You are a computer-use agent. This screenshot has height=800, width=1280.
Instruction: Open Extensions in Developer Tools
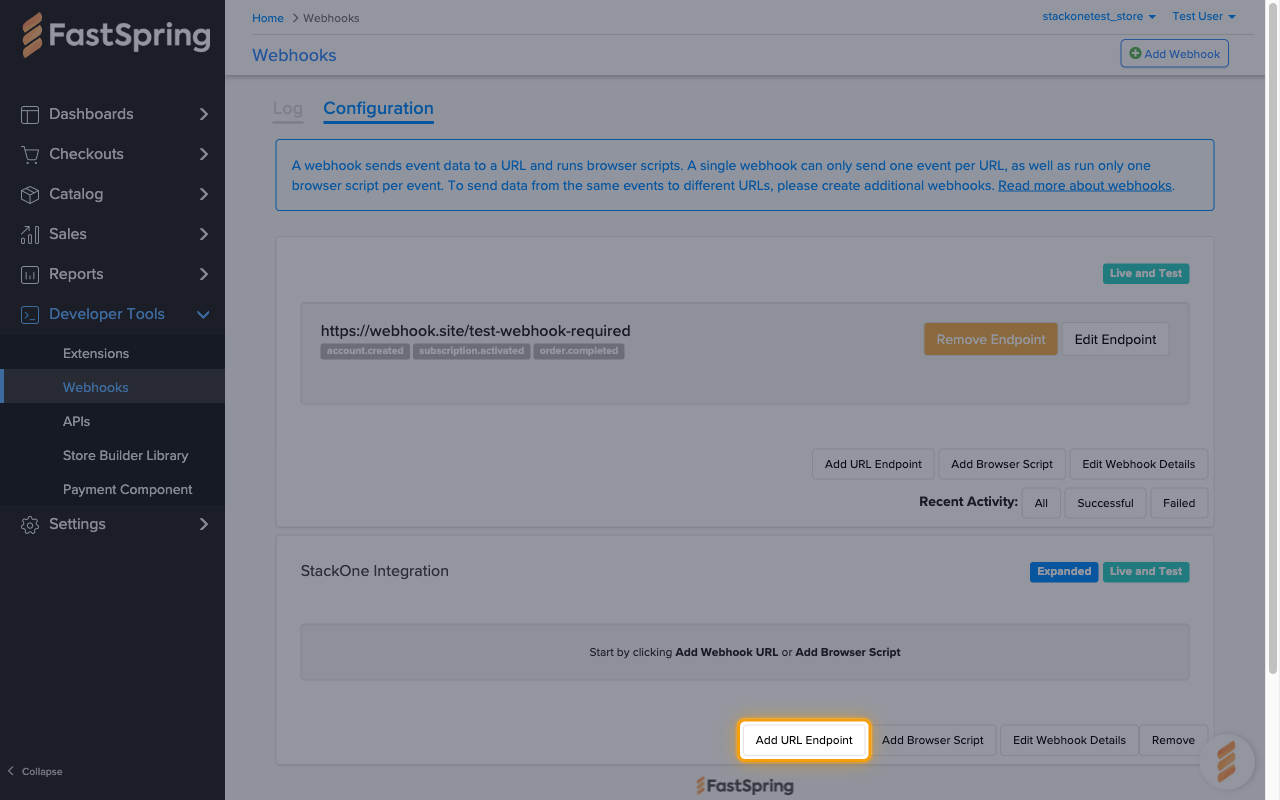(96, 353)
